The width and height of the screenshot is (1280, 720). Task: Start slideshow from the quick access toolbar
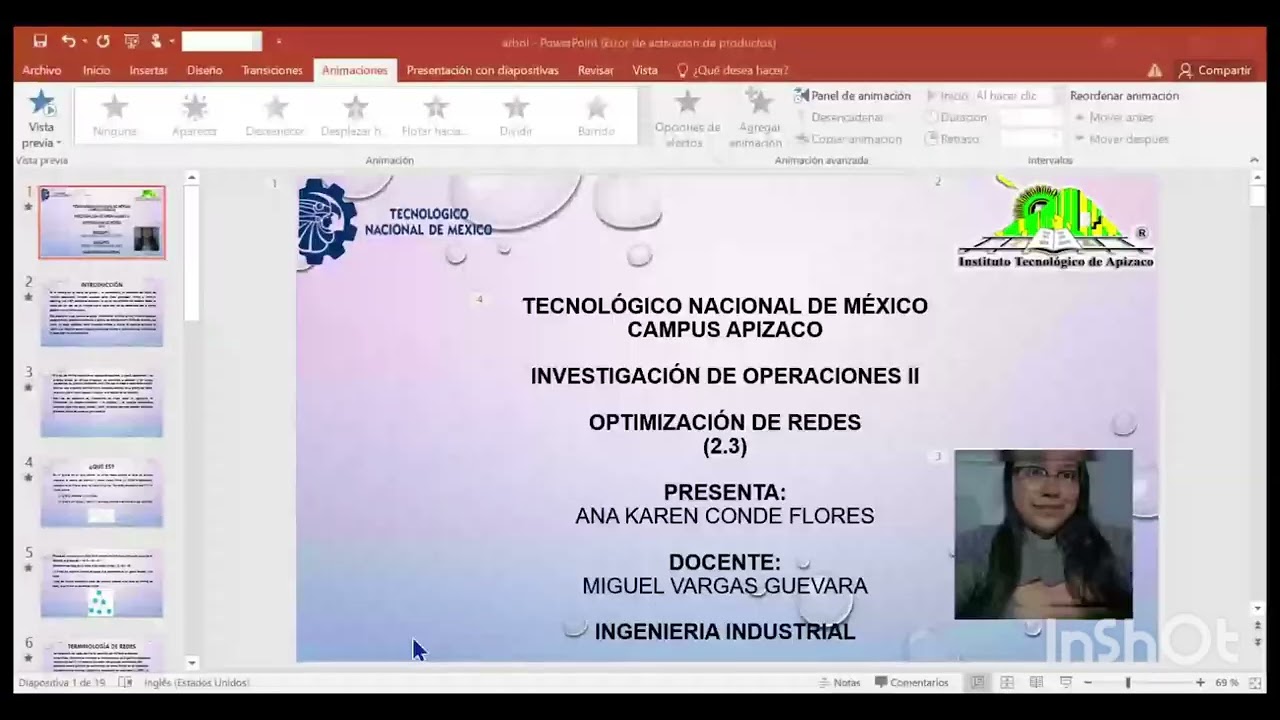click(131, 41)
